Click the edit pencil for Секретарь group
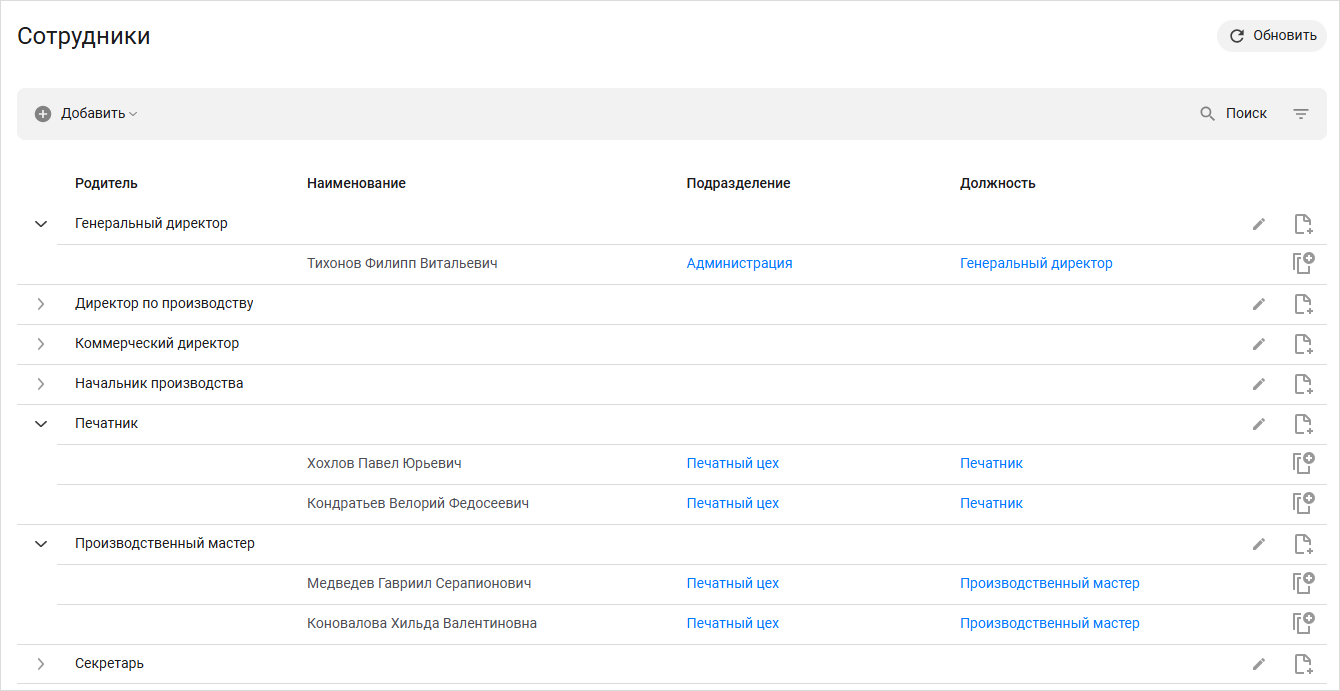This screenshot has width=1340, height=691. pyautogui.click(x=1258, y=664)
